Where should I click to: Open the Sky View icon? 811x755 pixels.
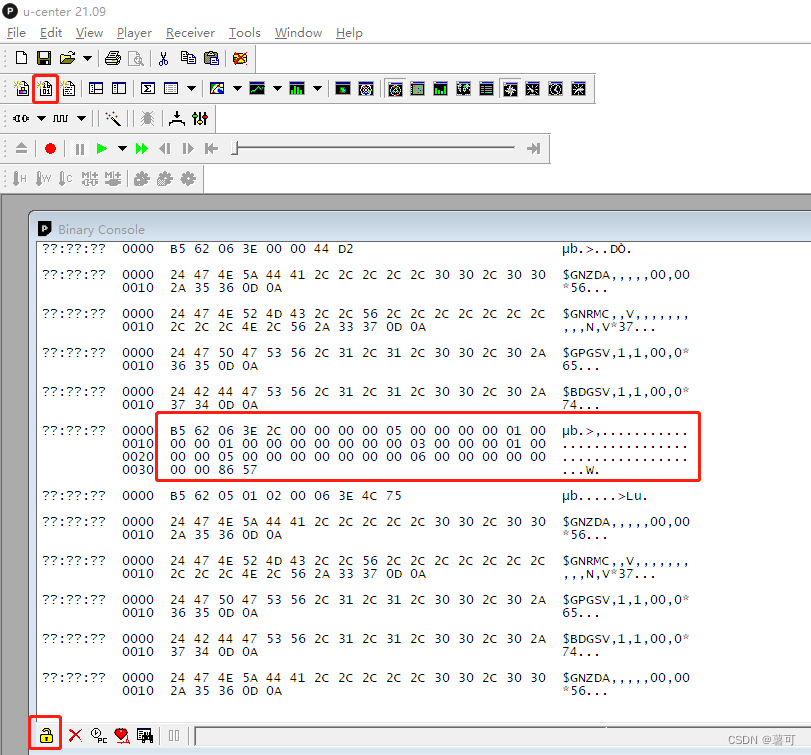pyautogui.click(x=366, y=89)
